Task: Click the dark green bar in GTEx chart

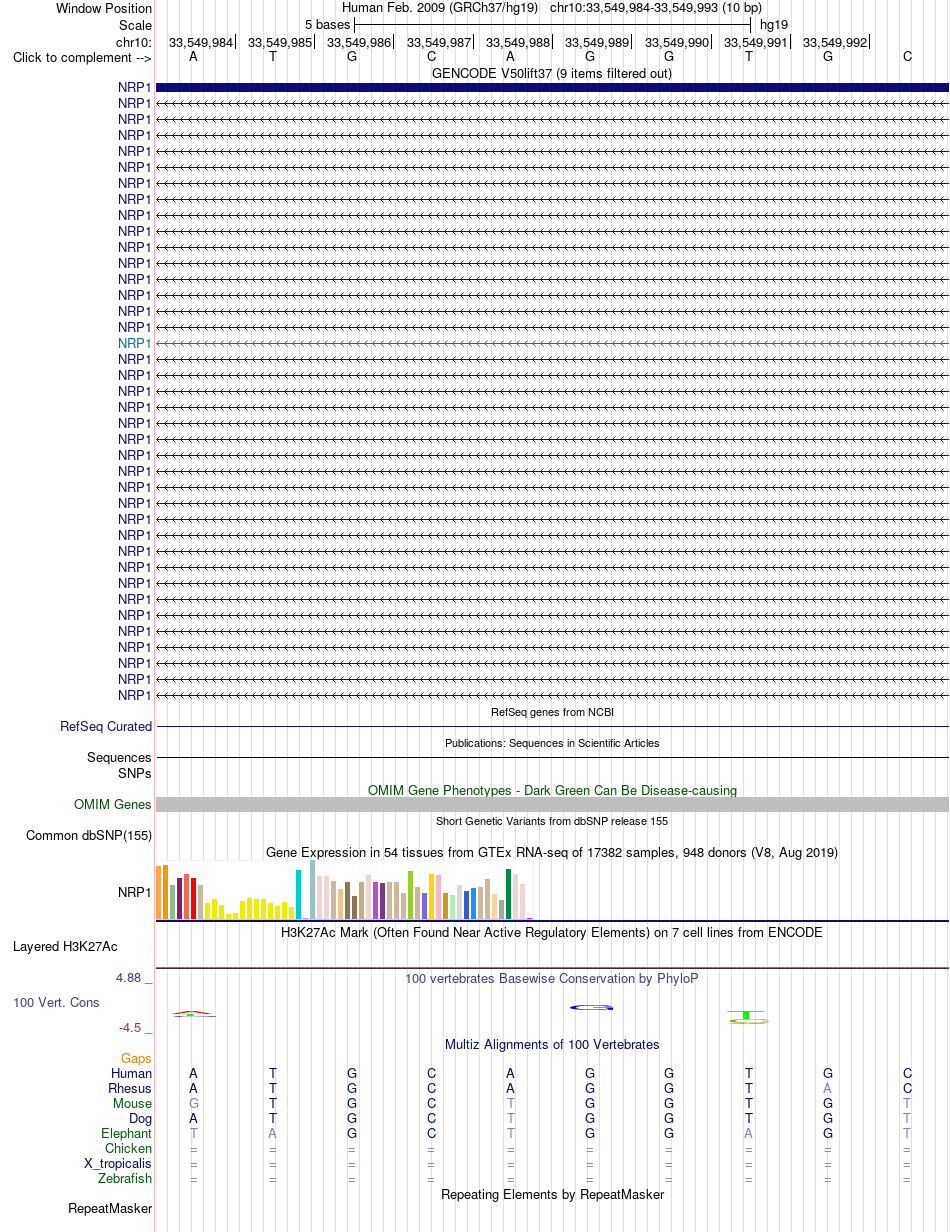Action: [508, 894]
